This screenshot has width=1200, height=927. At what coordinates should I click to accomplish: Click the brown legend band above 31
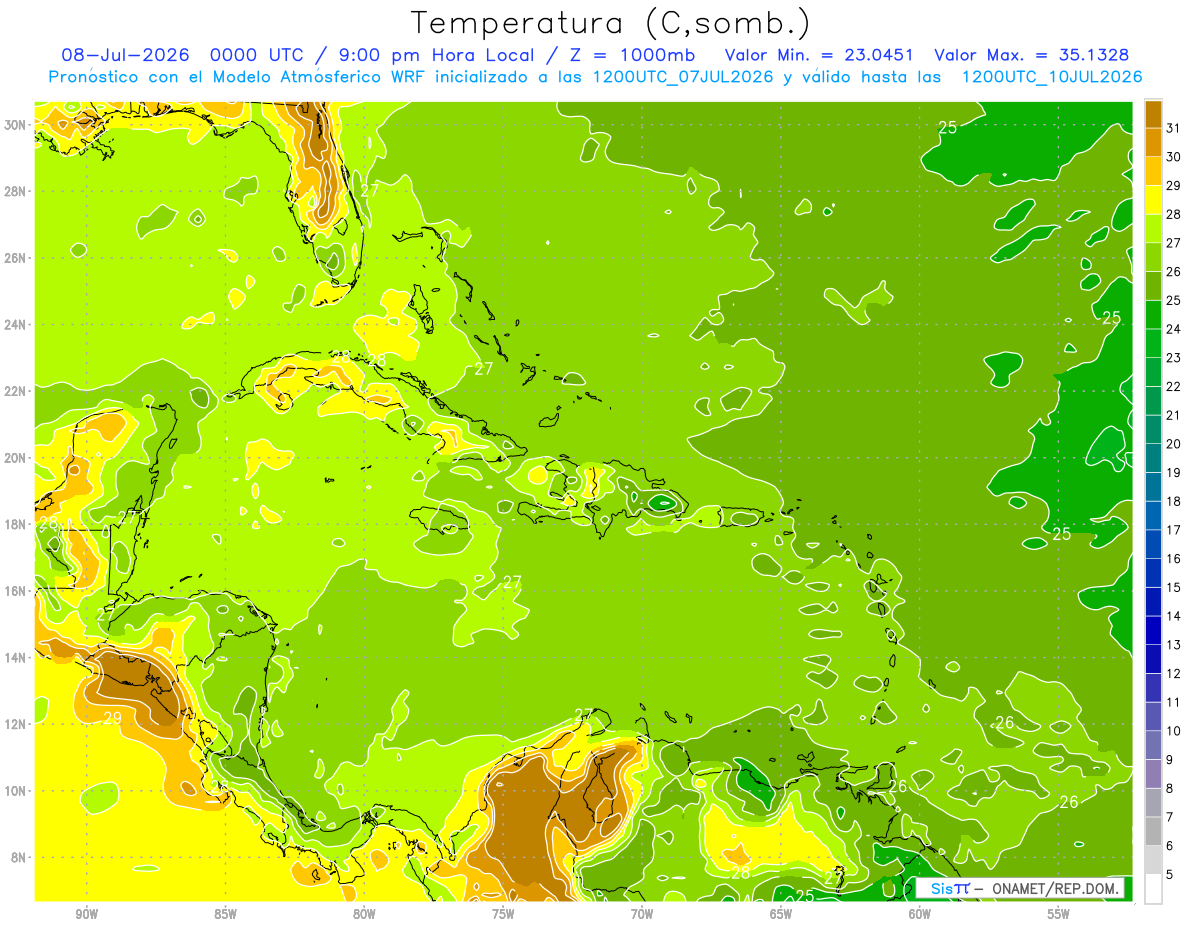pos(1153,114)
